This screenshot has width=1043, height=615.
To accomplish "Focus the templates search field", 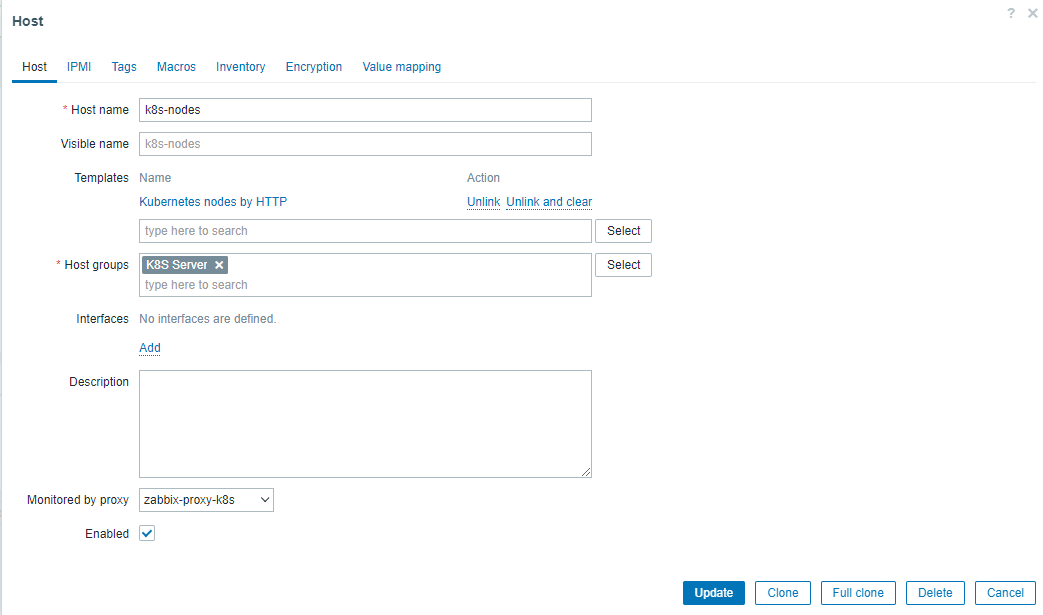I will (365, 231).
